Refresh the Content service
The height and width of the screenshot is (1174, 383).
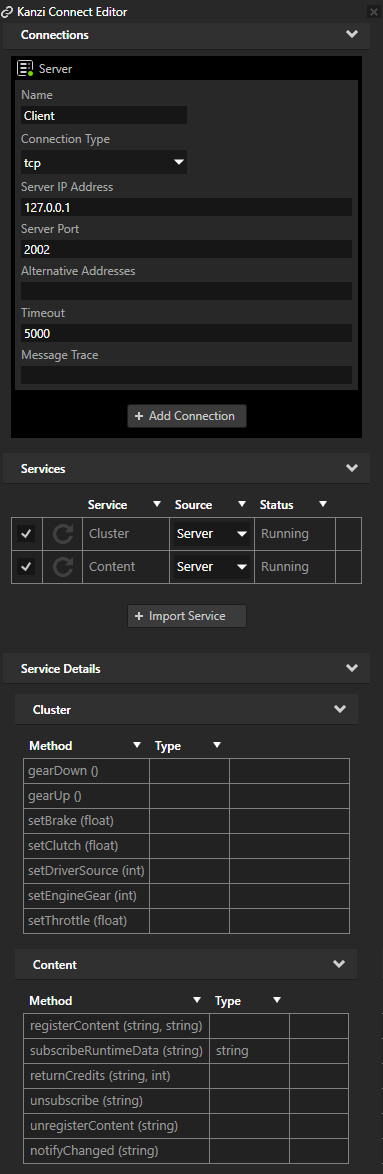point(63,567)
